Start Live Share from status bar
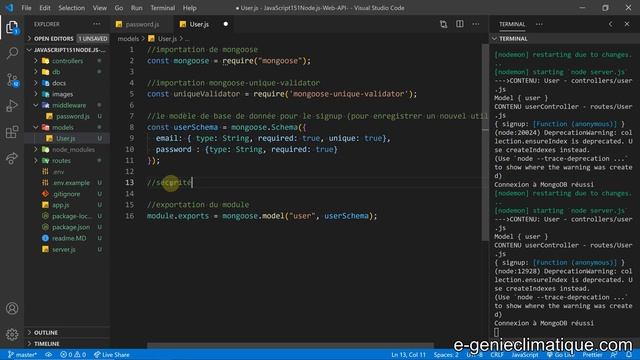Viewport: 640px width, 360px height. click(111, 355)
